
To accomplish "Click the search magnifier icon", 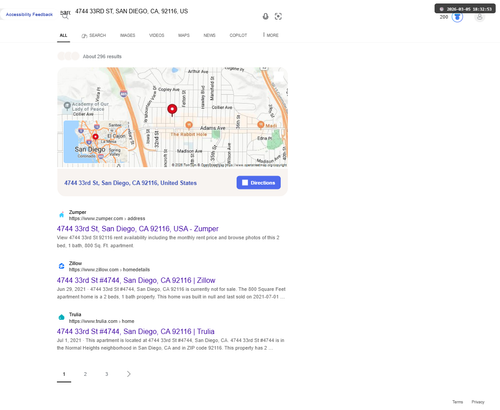I will pos(65,16).
